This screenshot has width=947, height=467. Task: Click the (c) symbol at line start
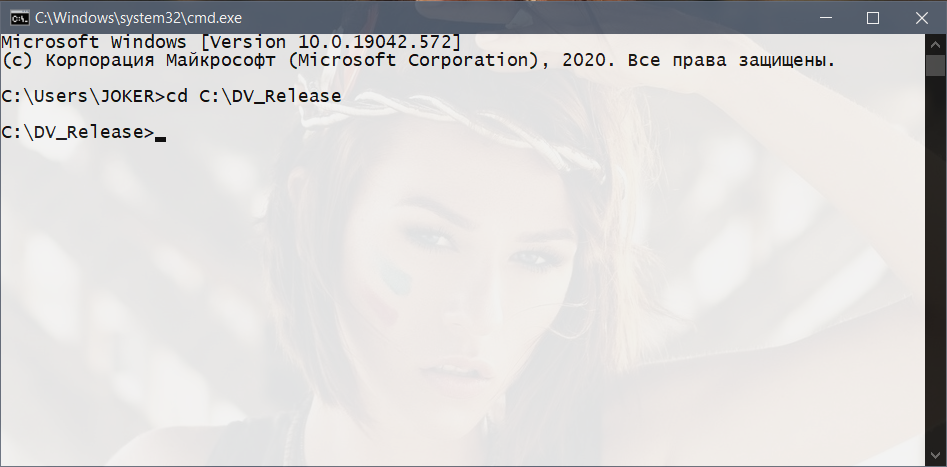point(18,60)
